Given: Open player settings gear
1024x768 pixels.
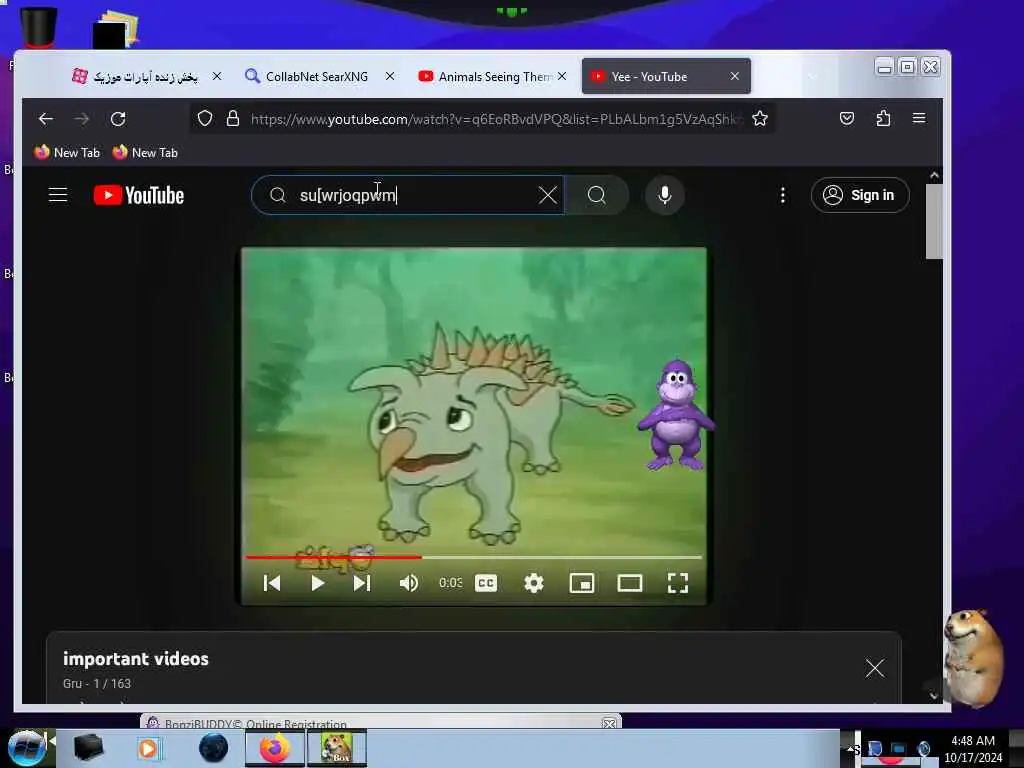Looking at the screenshot, I should point(534,583).
